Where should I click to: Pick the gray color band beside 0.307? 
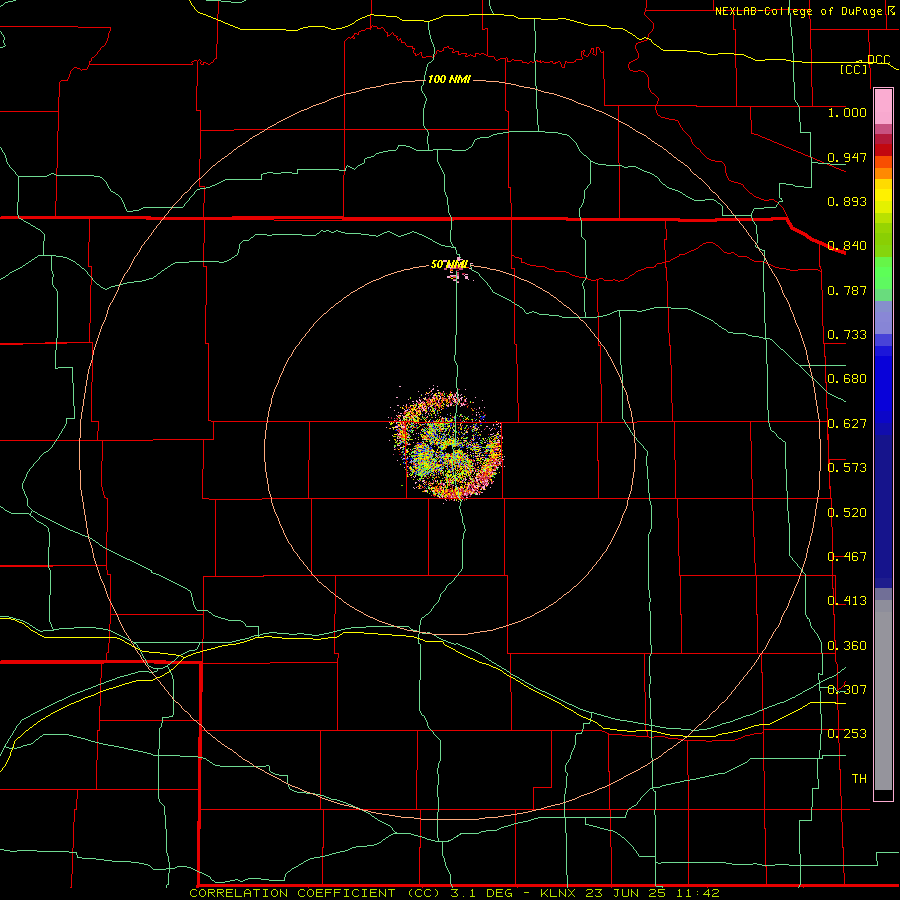point(883,695)
